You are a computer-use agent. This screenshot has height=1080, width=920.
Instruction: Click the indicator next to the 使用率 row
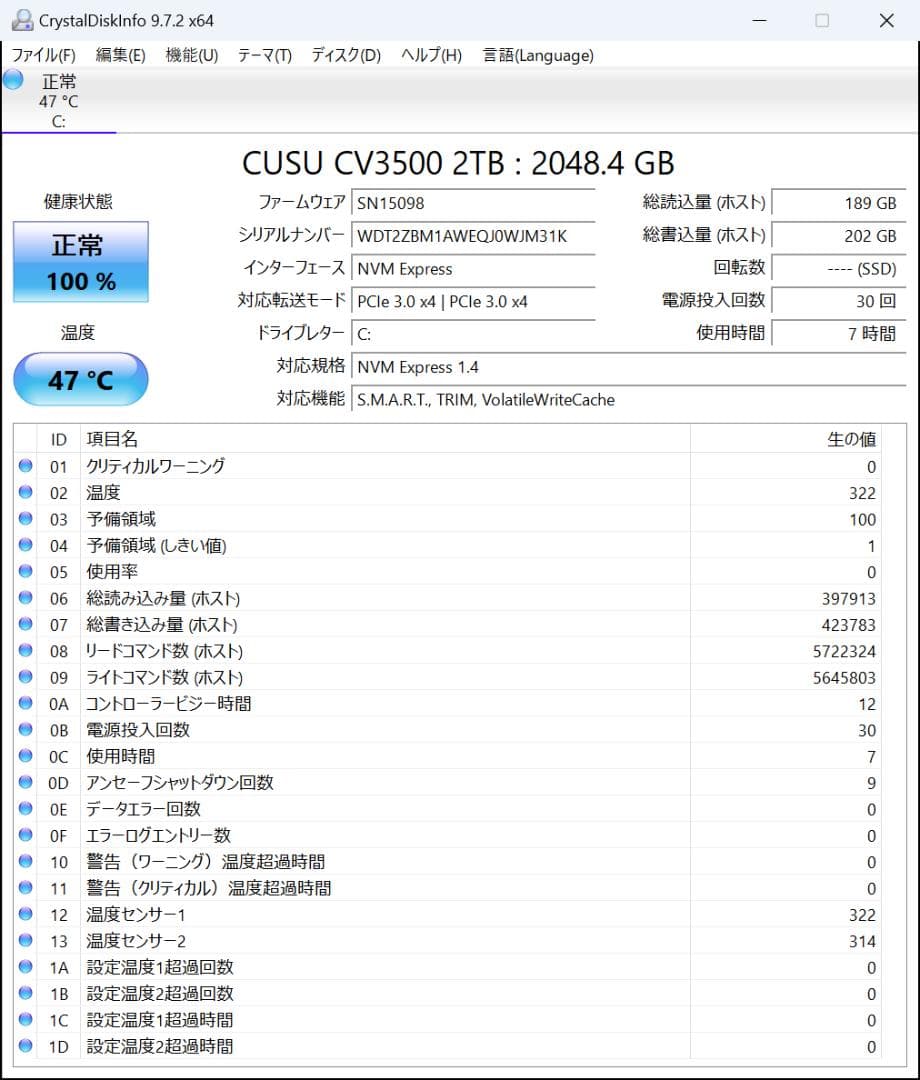25,572
